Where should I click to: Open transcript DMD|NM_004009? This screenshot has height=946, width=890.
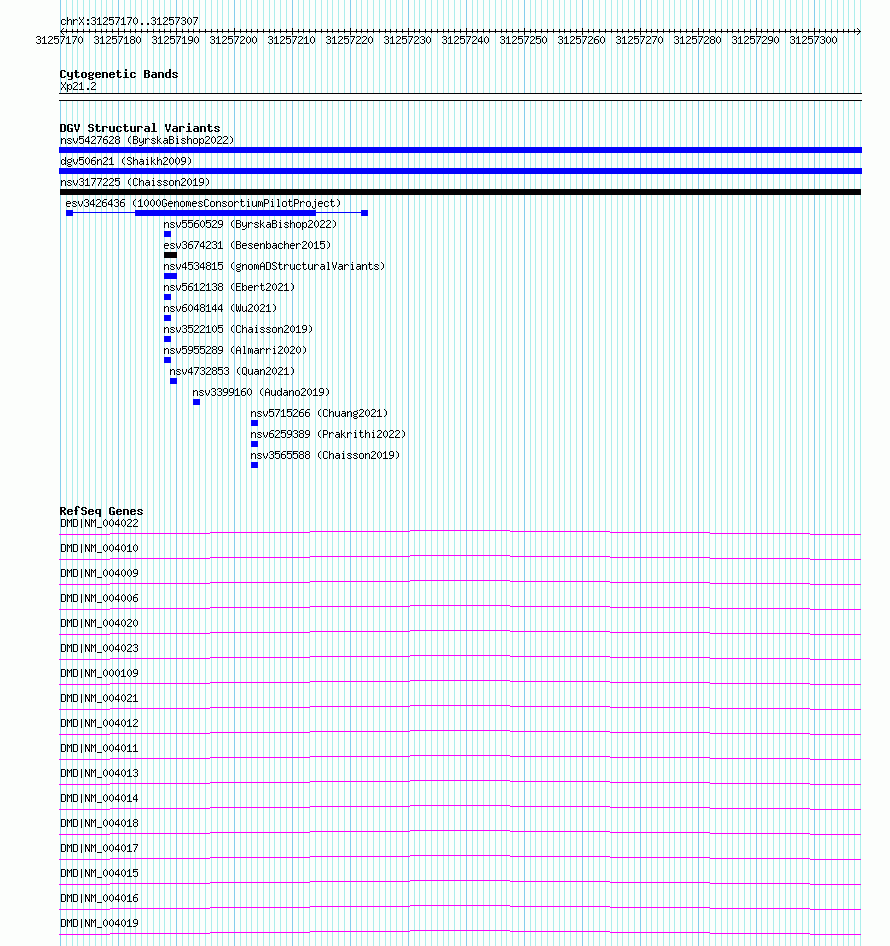point(99,574)
